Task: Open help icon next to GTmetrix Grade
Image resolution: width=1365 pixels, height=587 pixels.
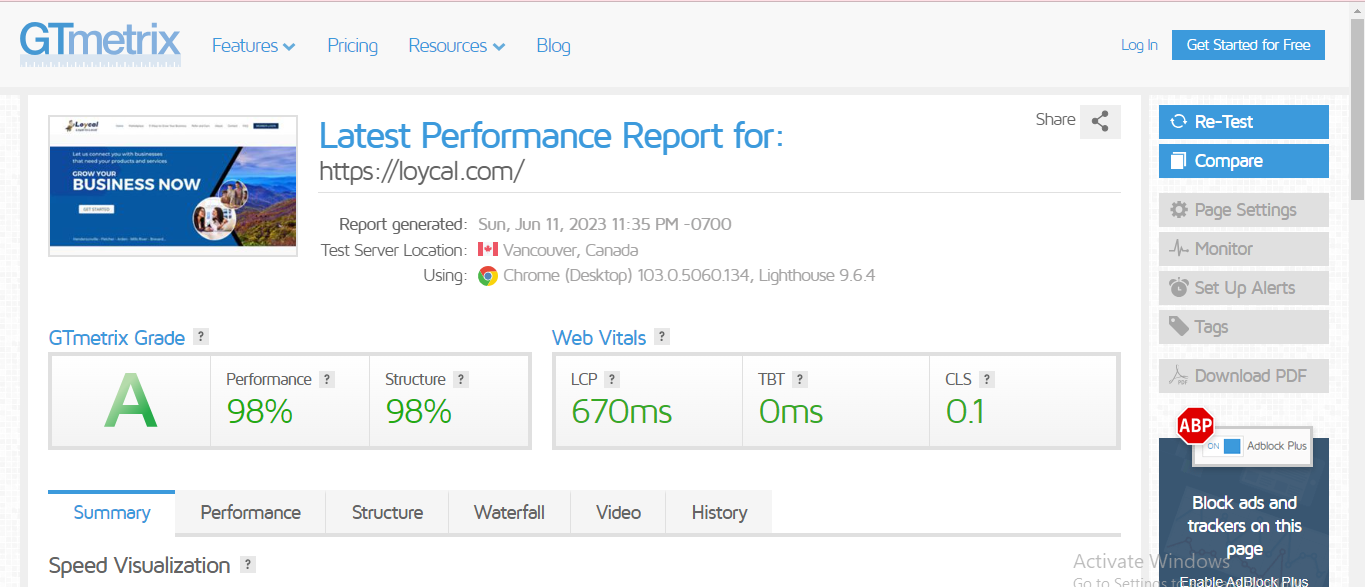Action: [x=201, y=337]
